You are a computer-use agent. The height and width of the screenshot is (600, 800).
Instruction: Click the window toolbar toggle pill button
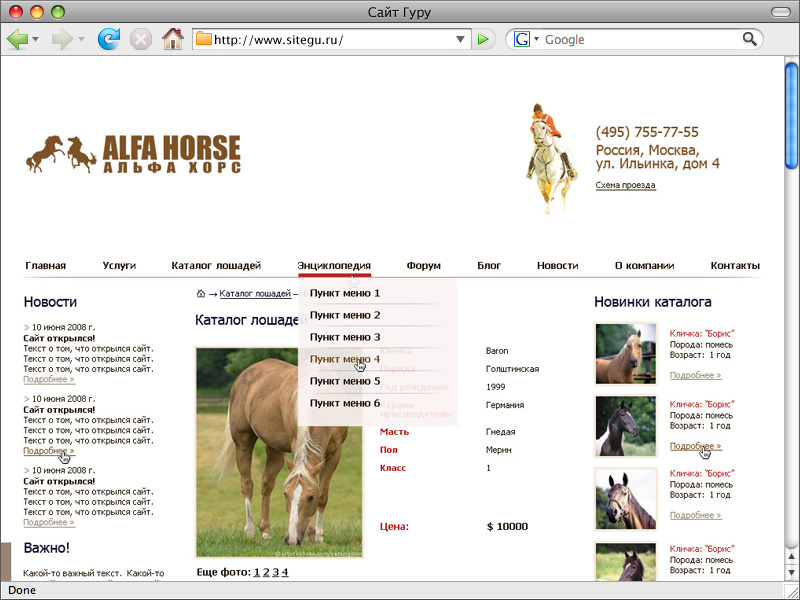point(781,12)
